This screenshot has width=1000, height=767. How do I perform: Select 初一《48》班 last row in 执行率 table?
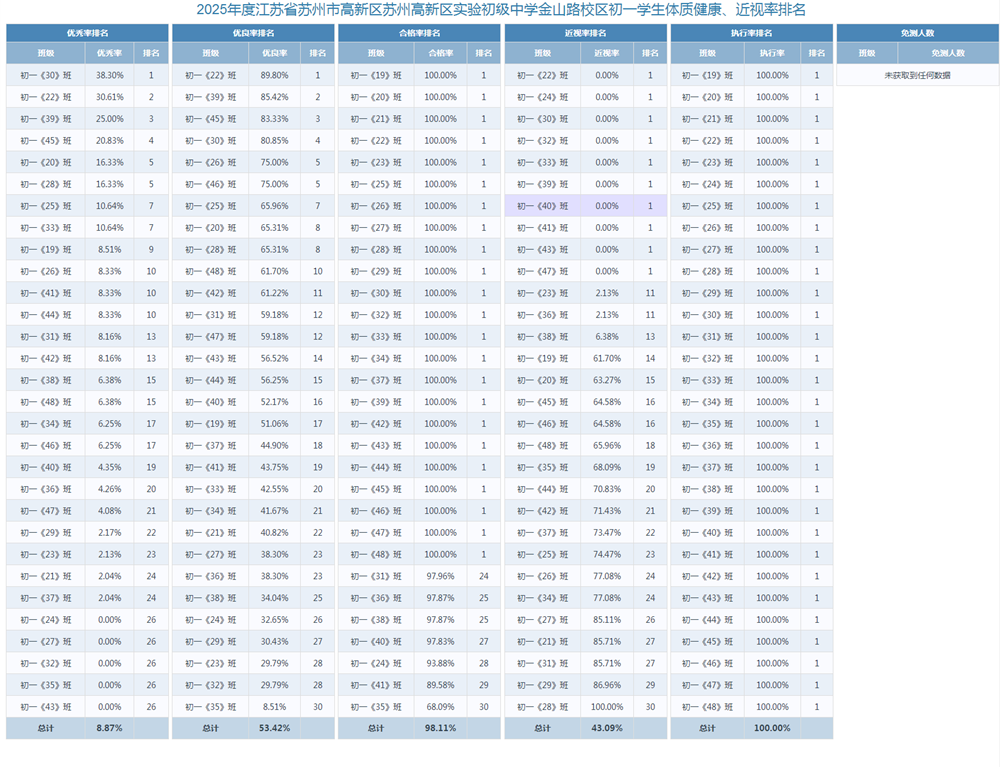tap(751, 706)
